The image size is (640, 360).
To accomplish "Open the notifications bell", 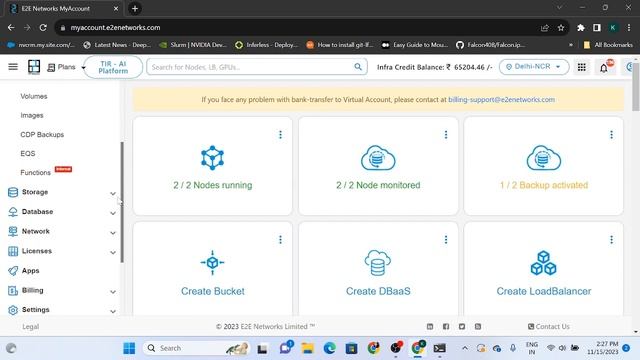I will click(604, 68).
